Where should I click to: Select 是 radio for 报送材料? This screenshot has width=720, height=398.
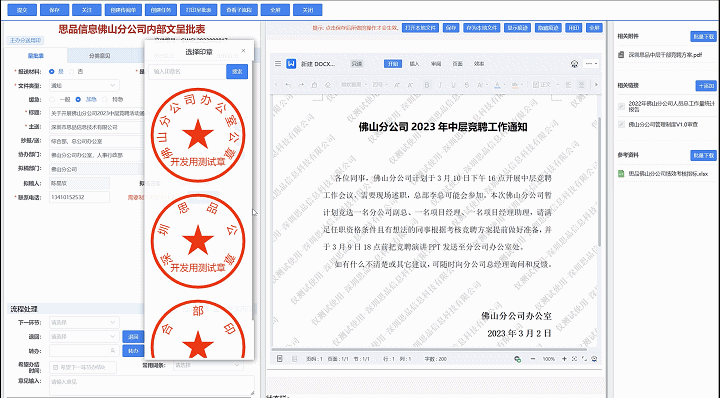(51, 72)
